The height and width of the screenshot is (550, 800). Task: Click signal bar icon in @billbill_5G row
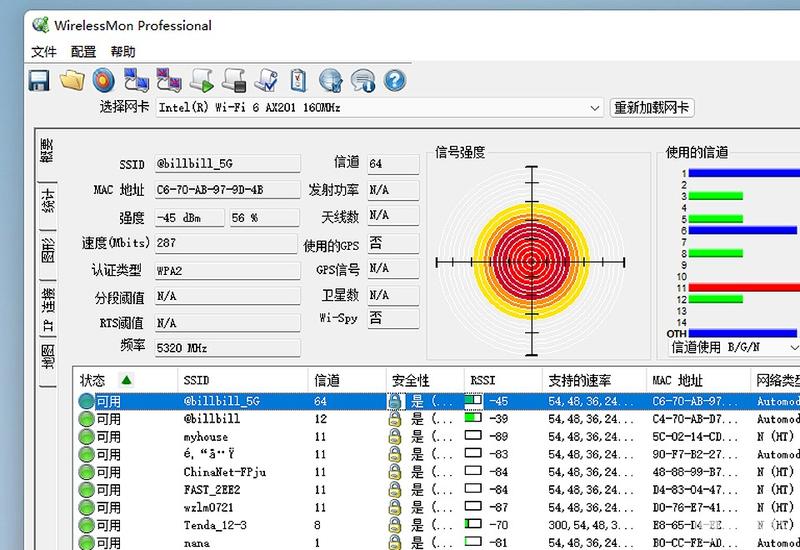click(473, 401)
